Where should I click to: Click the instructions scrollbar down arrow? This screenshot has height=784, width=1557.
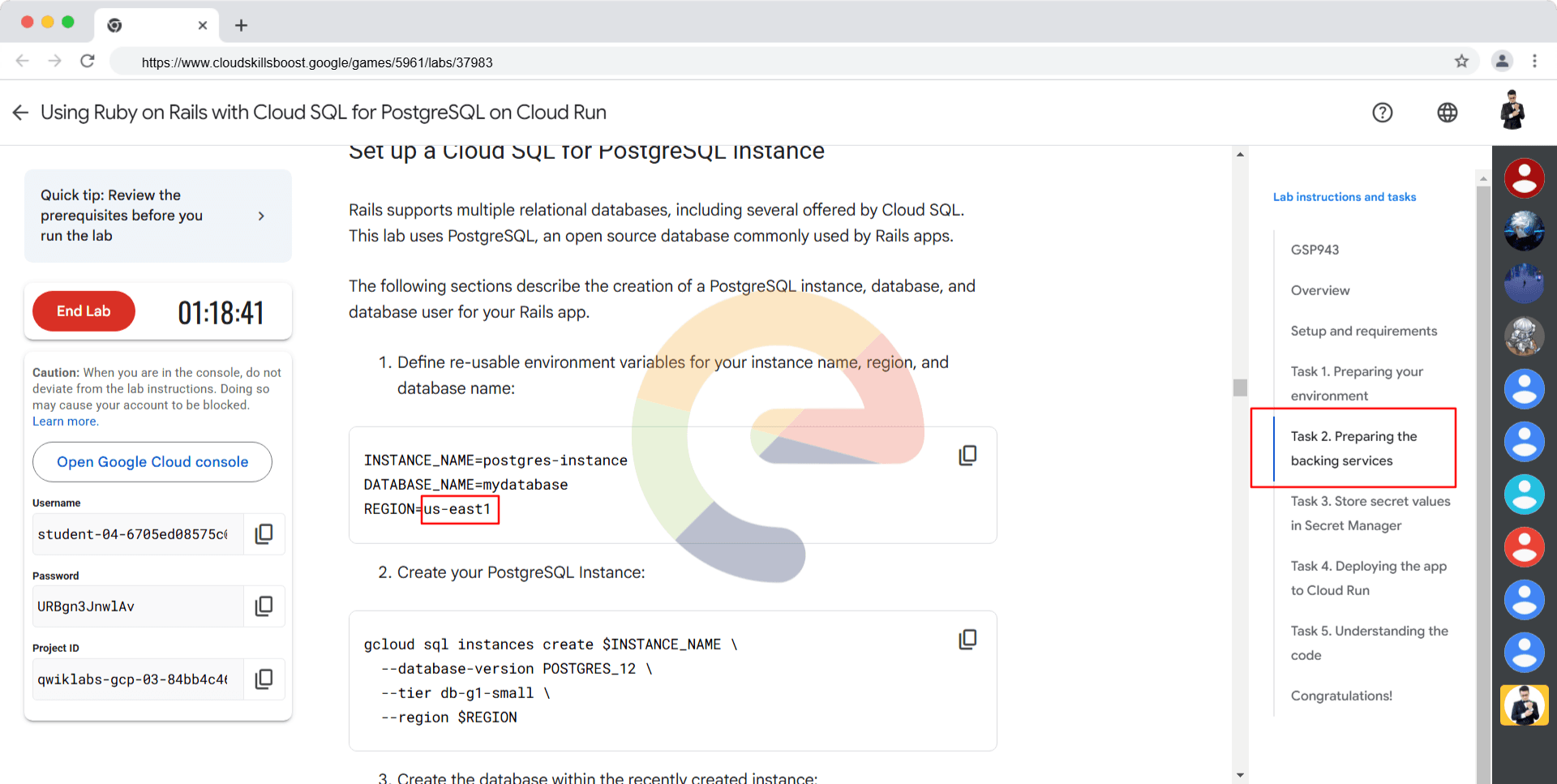tap(1240, 775)
